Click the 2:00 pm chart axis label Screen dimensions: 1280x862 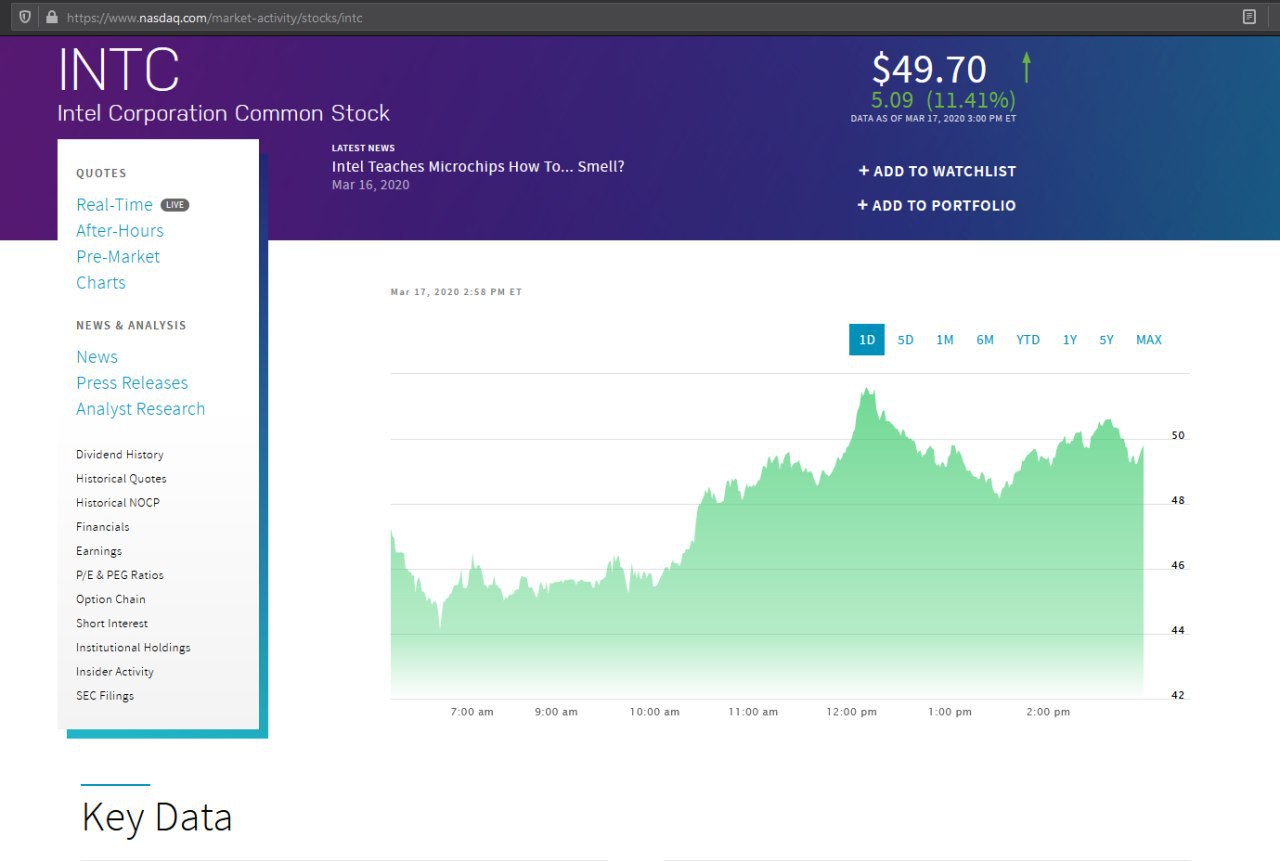pos(1048,712)
